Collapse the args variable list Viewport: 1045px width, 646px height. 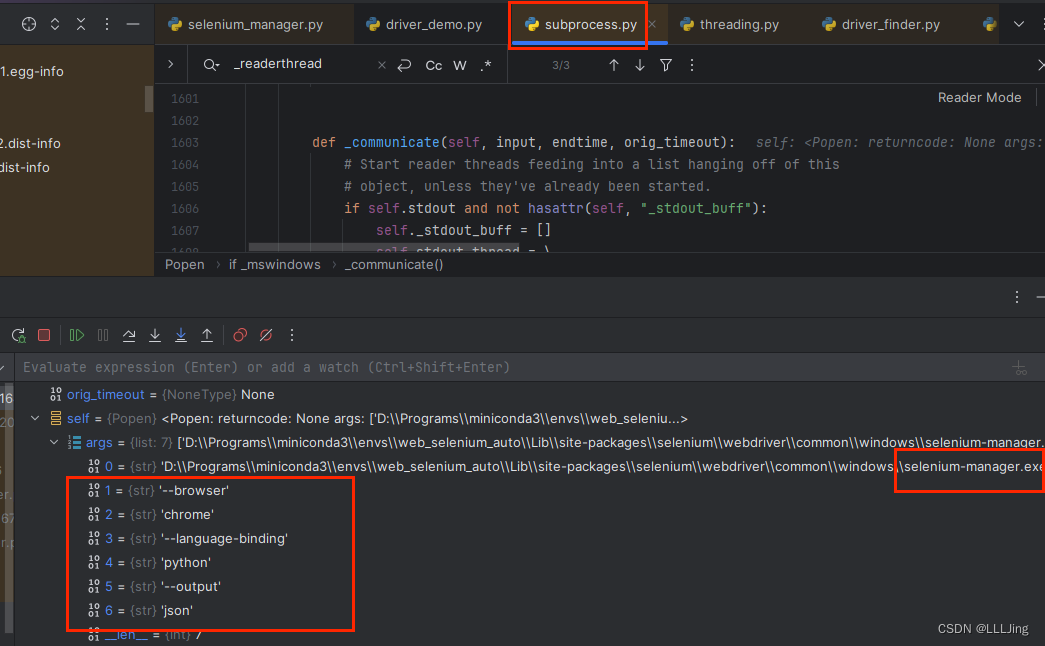[54, 442]
